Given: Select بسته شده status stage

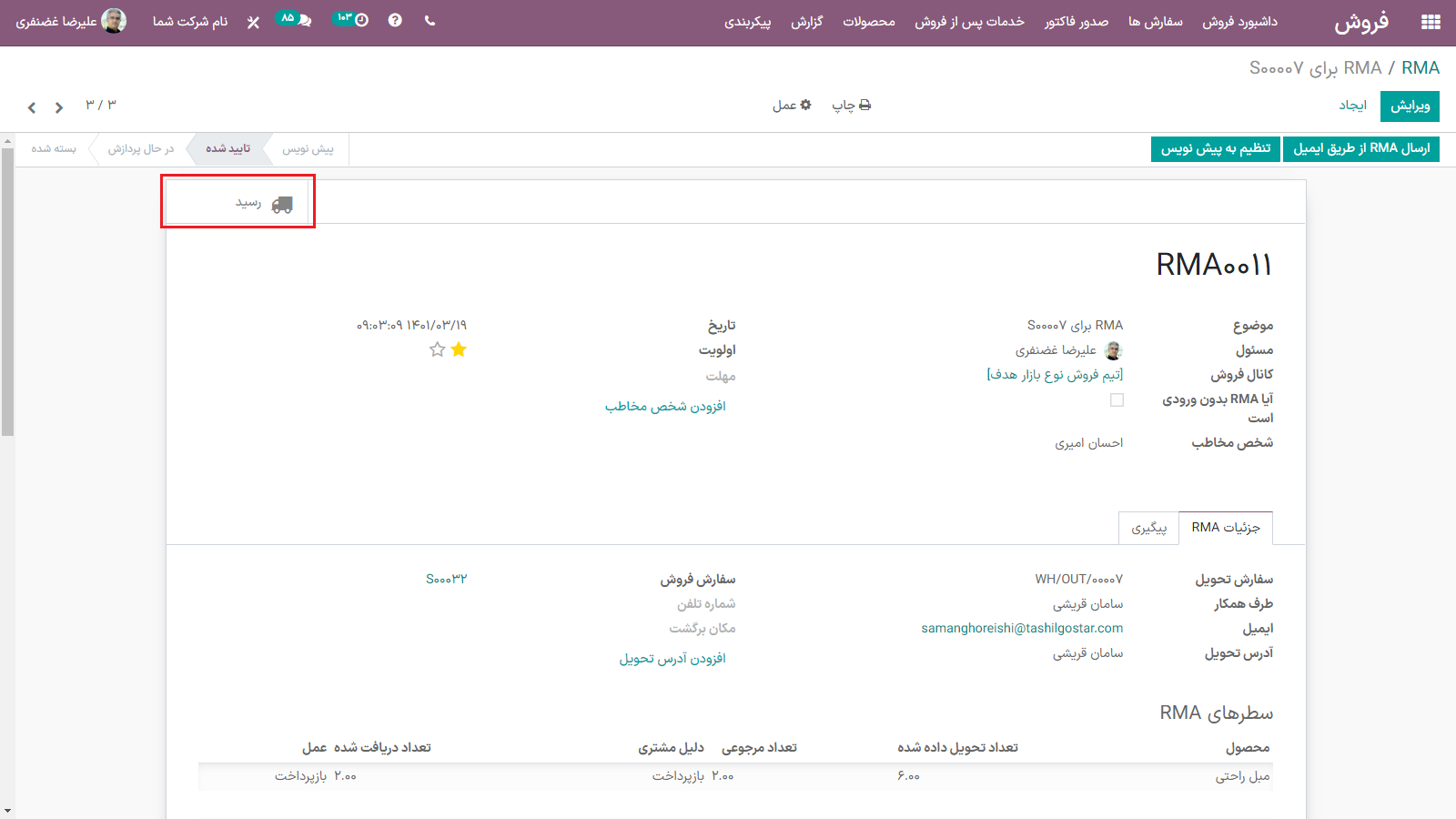Looking at the screenshot, I should click(54, 148).
